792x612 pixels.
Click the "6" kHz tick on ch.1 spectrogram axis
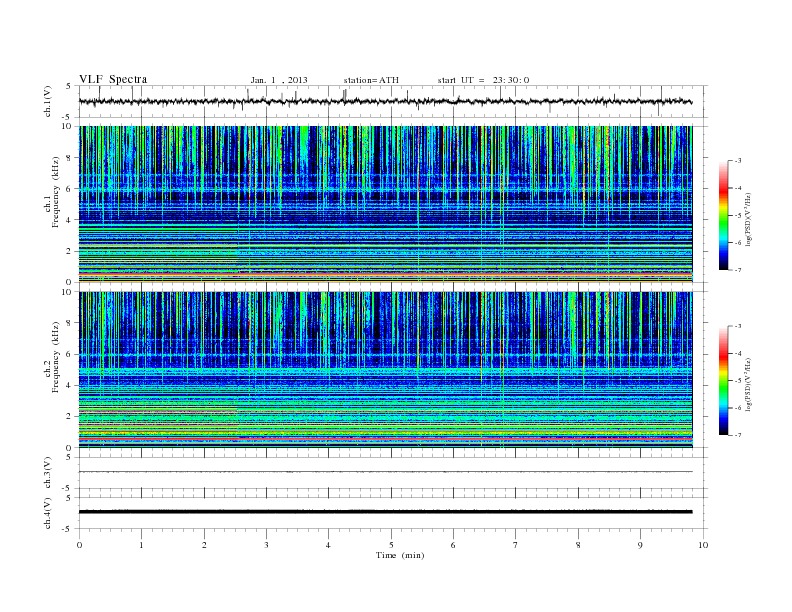click(69, 189)
